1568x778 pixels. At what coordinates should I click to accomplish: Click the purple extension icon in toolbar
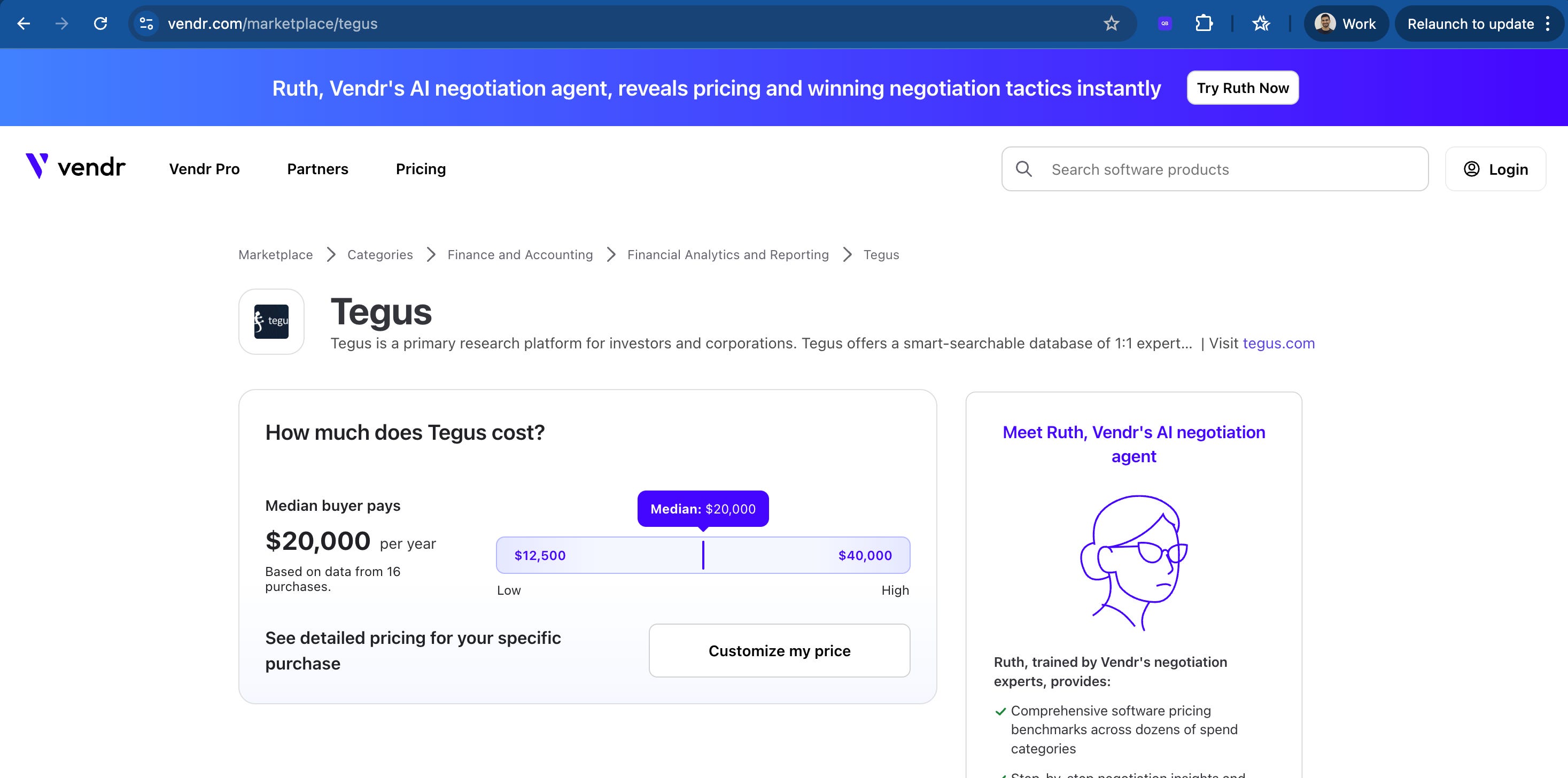click(x=1165, y=24)
